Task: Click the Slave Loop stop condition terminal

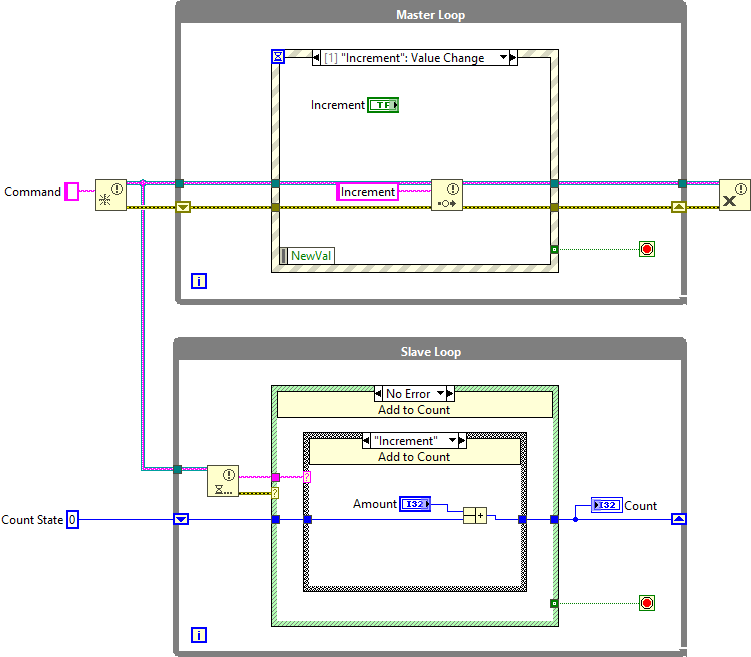Action: pyautogui.click(x=647, y=603)
